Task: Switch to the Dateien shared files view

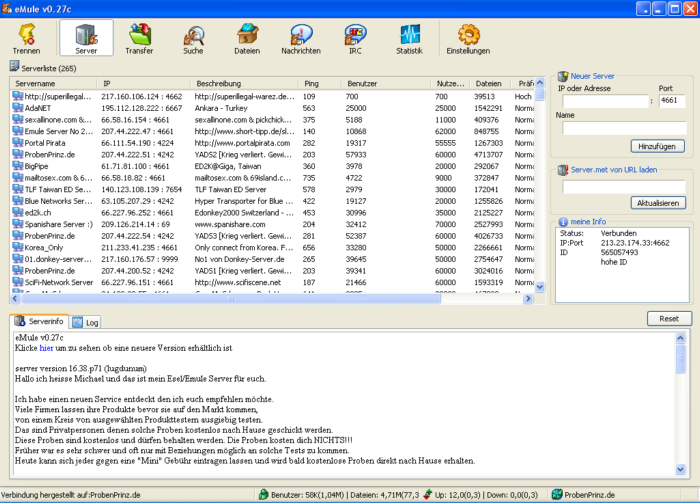Action: point(247,37)
